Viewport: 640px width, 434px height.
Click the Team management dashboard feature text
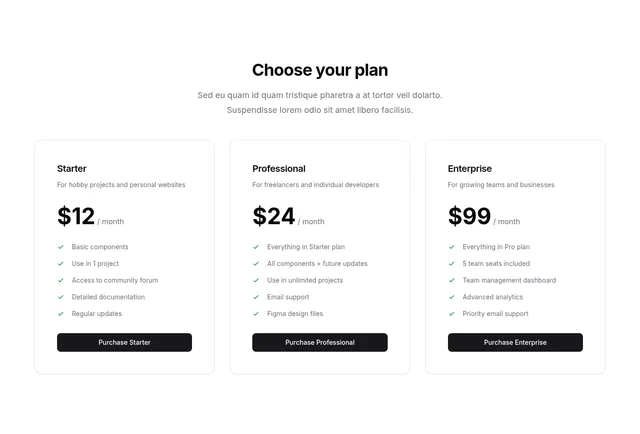pos(509,281)
